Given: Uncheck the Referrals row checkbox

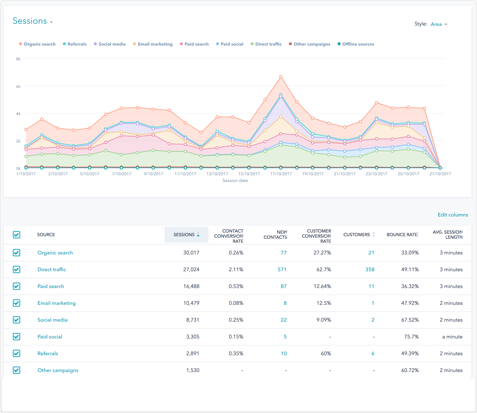Looking at the screenshot, I should point(16,353).
